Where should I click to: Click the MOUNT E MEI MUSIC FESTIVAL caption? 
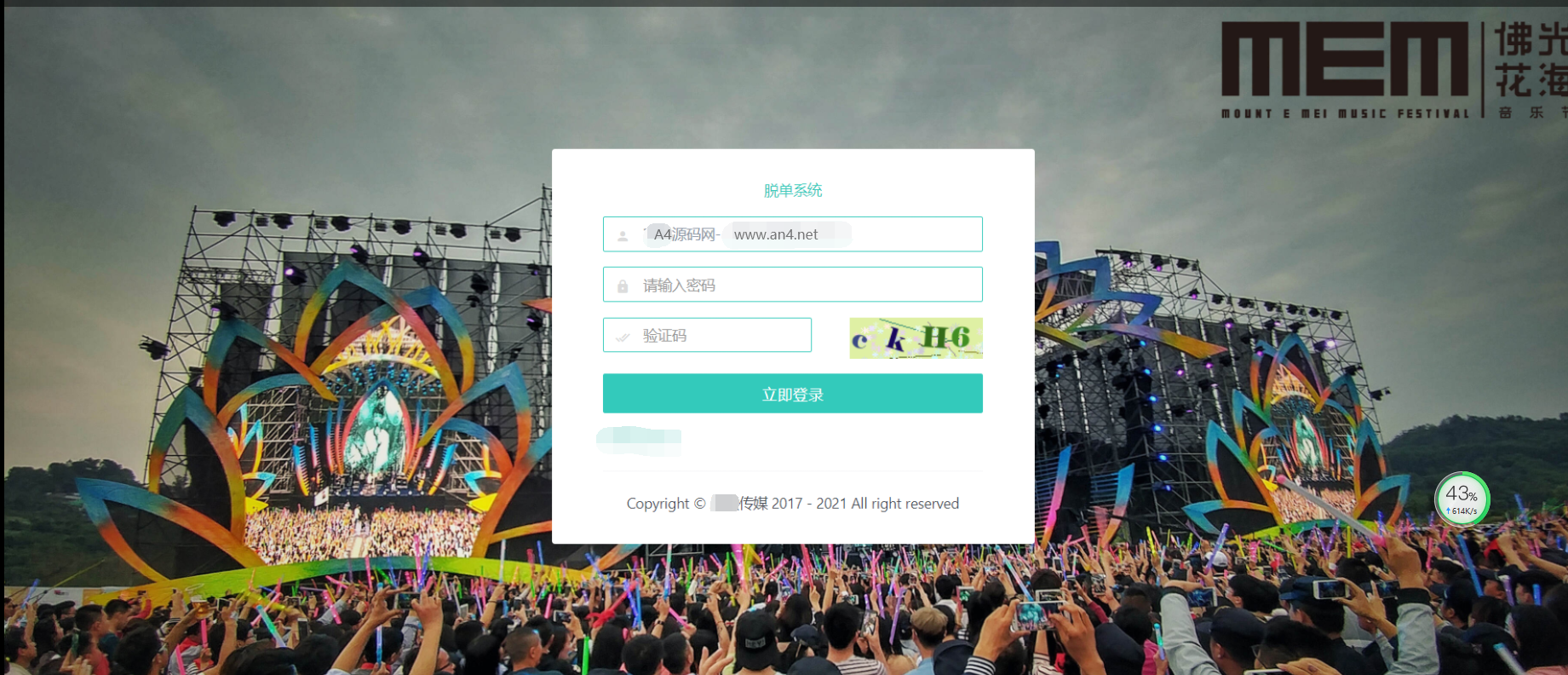tap(1345, 113)
